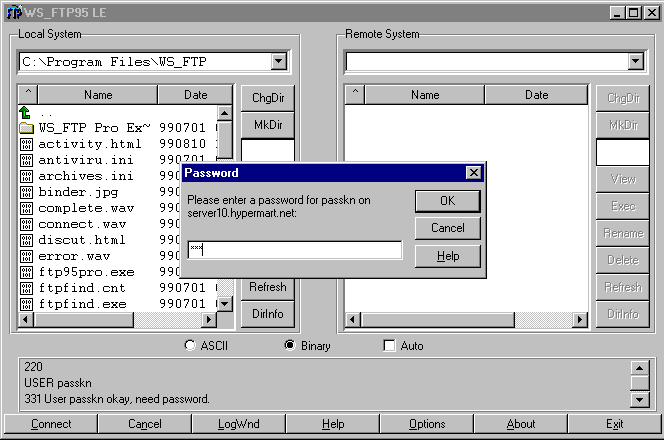Click the local MkDir button
Image resolution: width=664 pixels, height=440 pixels.
tap(268, 125)
